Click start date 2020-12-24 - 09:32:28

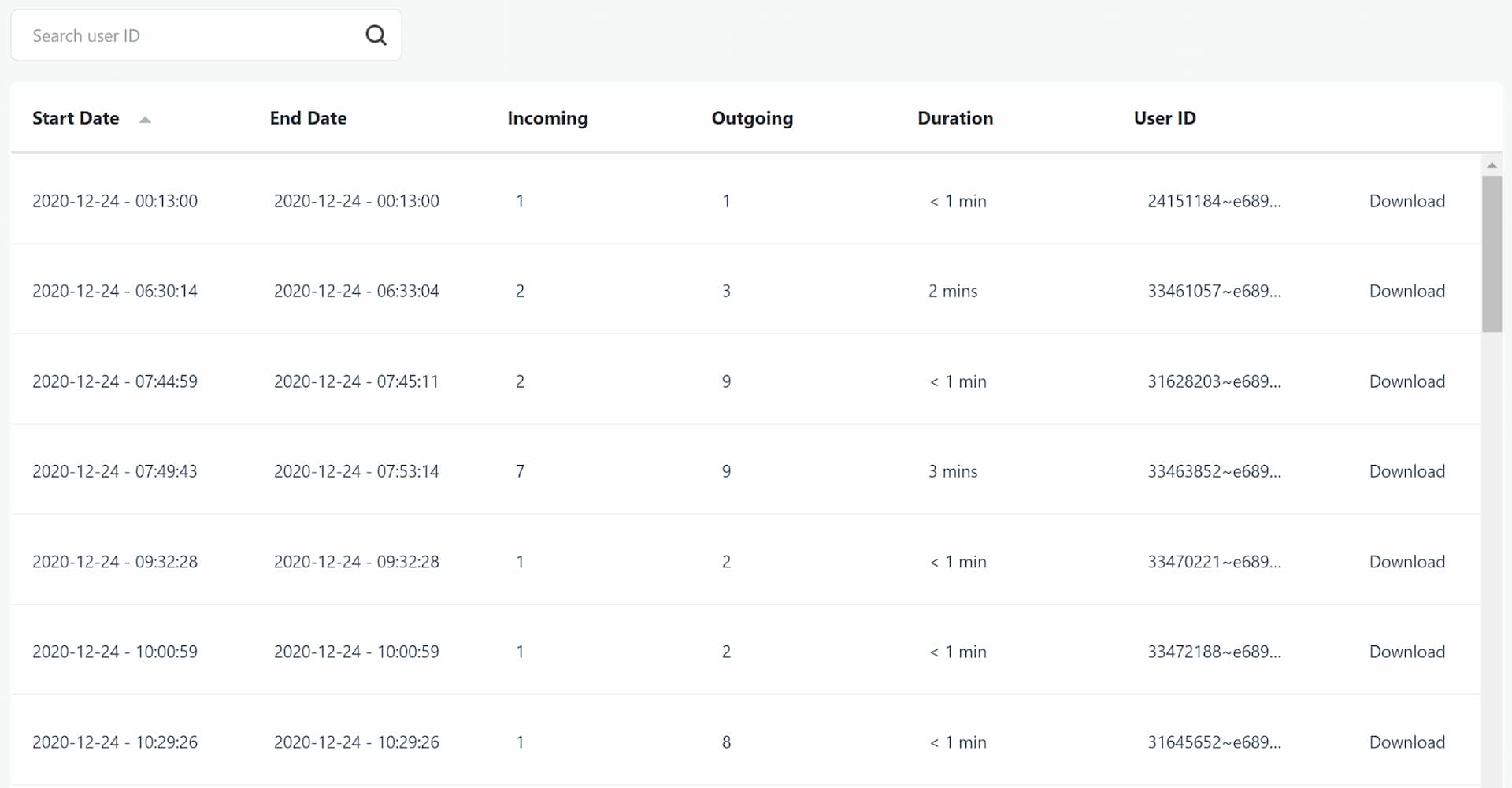coord(115,562)
